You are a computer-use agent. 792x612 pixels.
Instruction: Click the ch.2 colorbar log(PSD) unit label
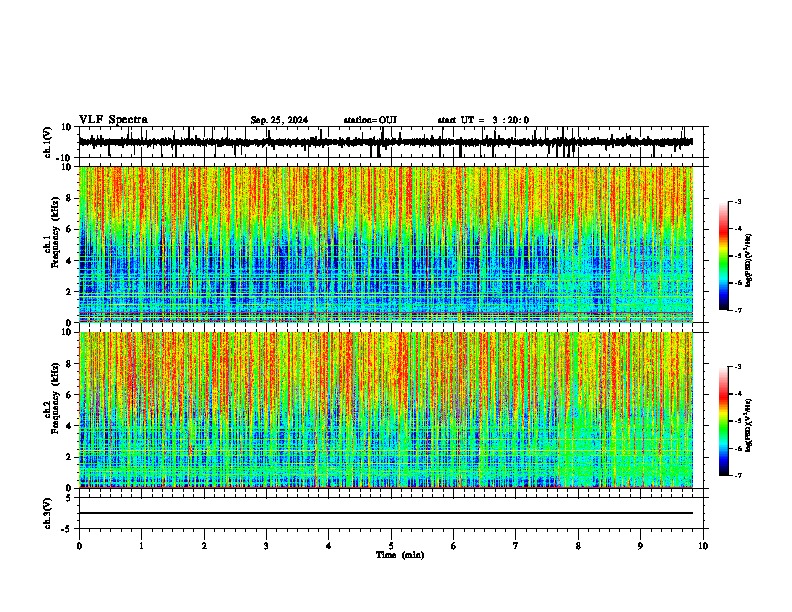coord(749,425)
